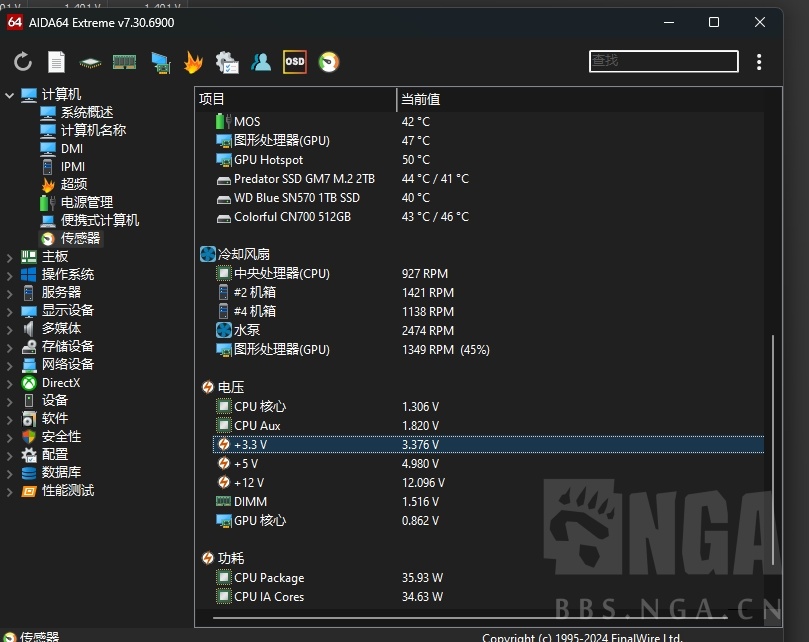Open the OSD panel icon
809x642 pixels.
coord(294,62)
